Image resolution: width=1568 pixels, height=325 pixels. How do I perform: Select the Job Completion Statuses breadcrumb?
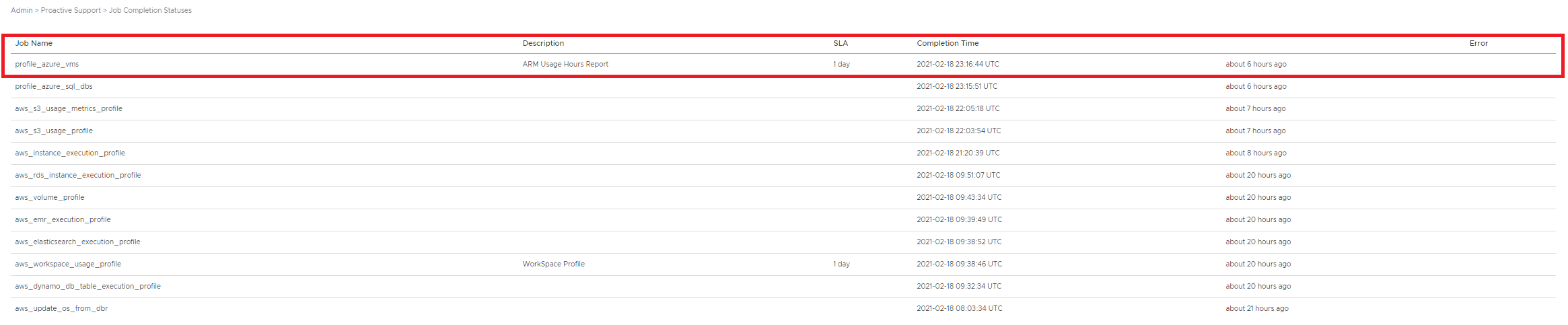150,10
